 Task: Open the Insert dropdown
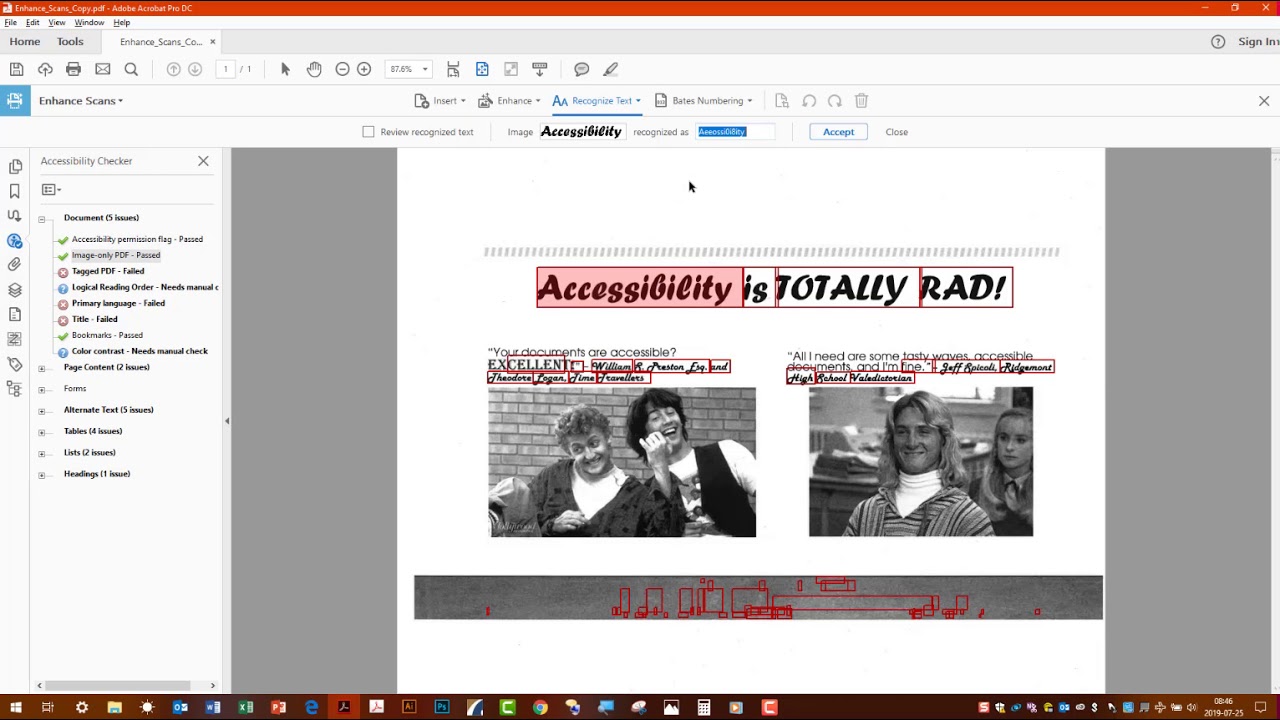(441, 101)
